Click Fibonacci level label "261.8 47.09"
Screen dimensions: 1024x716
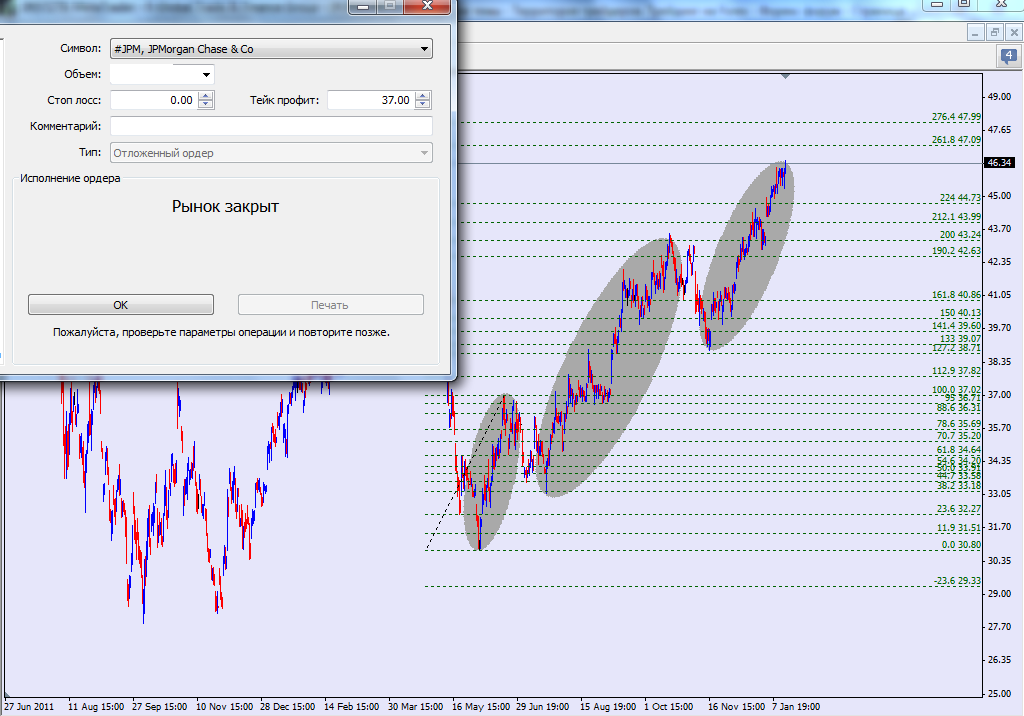tap(956, 139)
